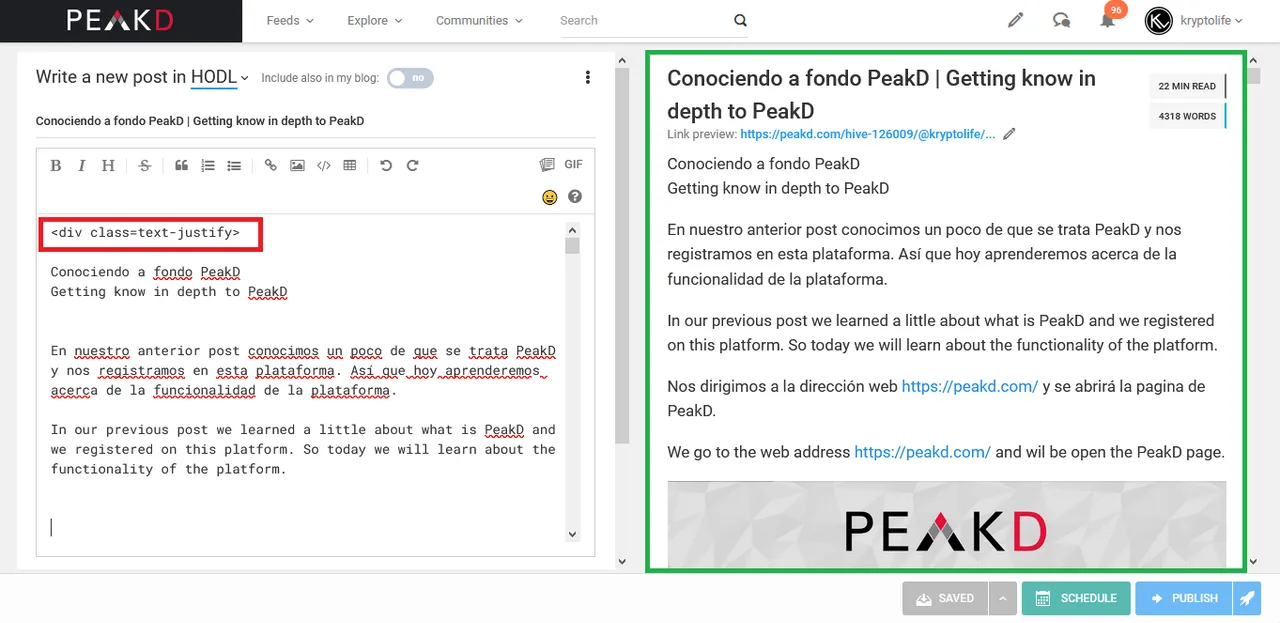
Task: Open link preview URL for the post
Action: pos(868,134)
